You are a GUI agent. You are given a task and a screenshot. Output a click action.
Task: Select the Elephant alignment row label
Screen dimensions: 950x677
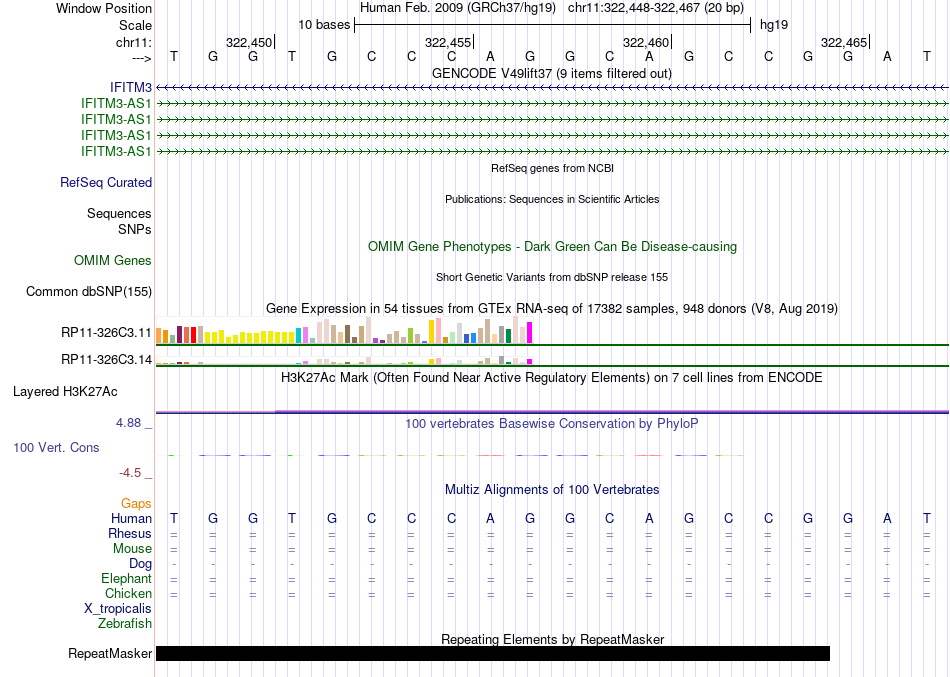tap(126, 578)
